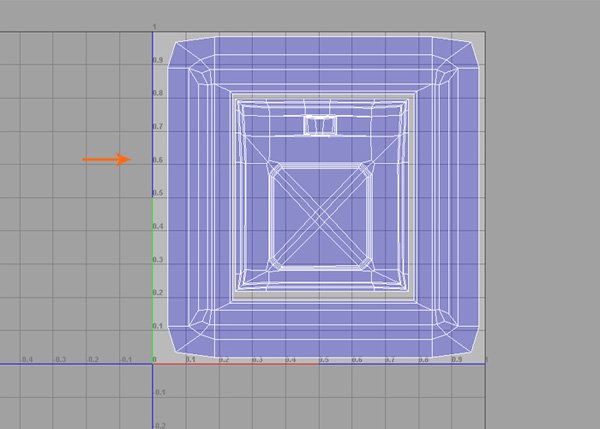
Task: Click the '0.7' label on the vertical axis
Action: coord(158,126)
